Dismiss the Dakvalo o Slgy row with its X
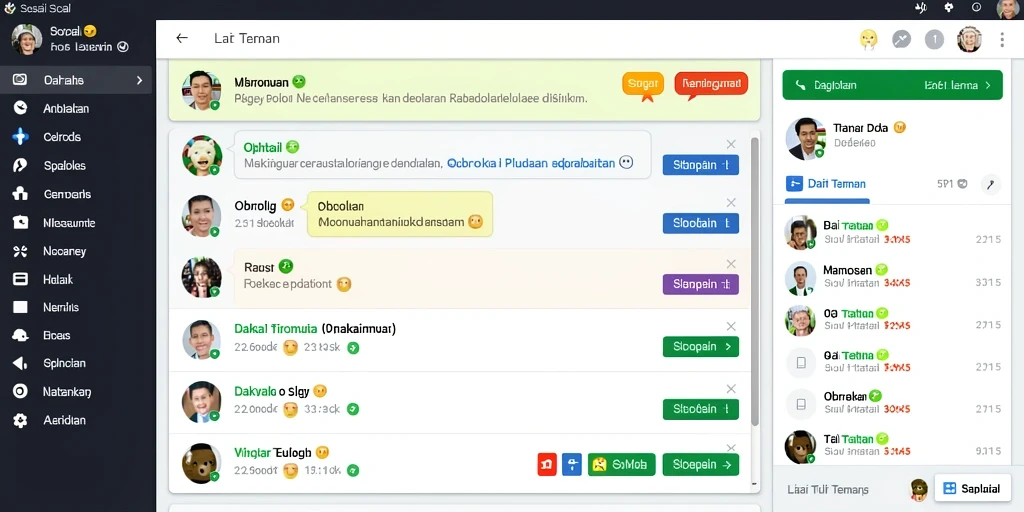 pyautogui.click(x=731, y=389)
